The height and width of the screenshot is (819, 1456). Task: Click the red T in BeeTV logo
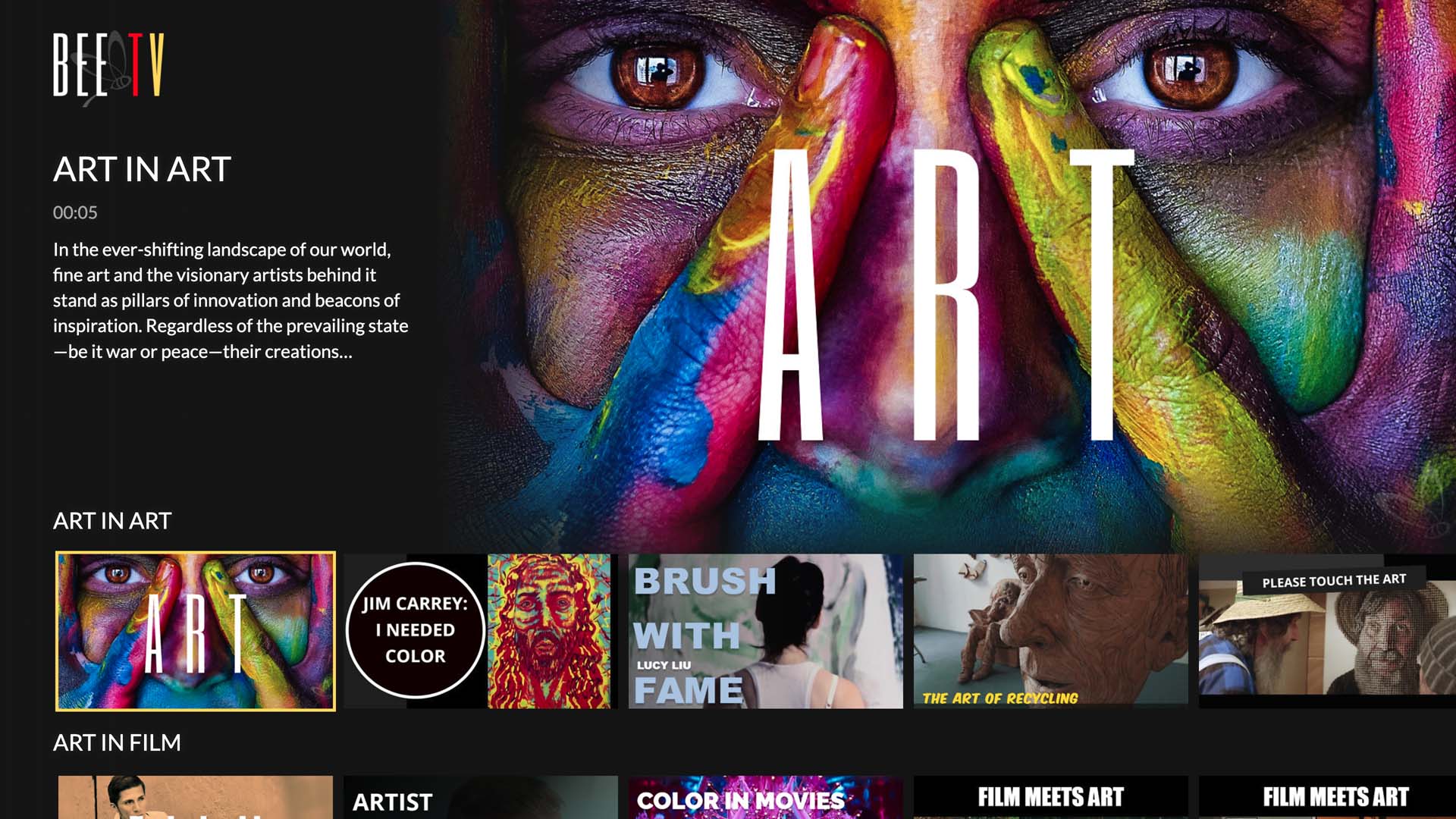tap(135, 64)
